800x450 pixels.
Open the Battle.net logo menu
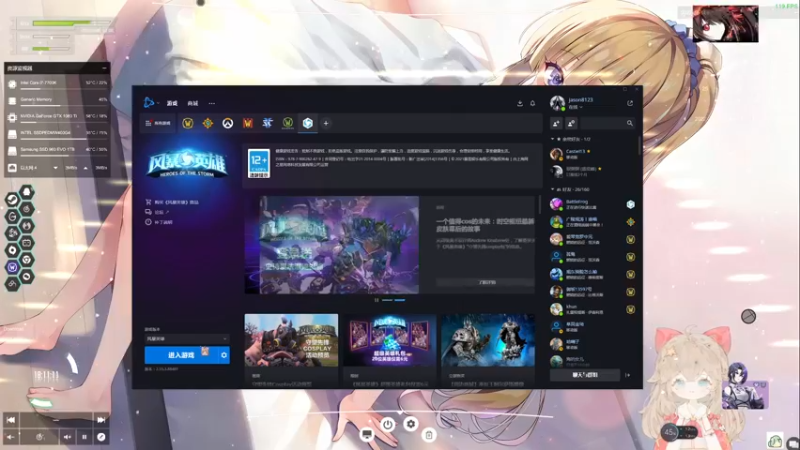pyautogui.click(x=149, y=103)
